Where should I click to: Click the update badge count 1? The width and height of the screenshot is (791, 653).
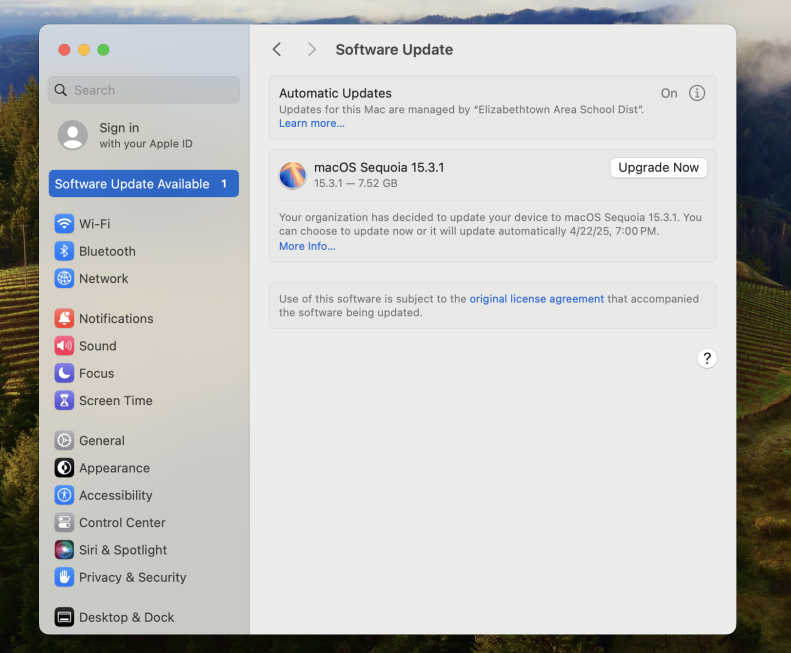point(224,184)
